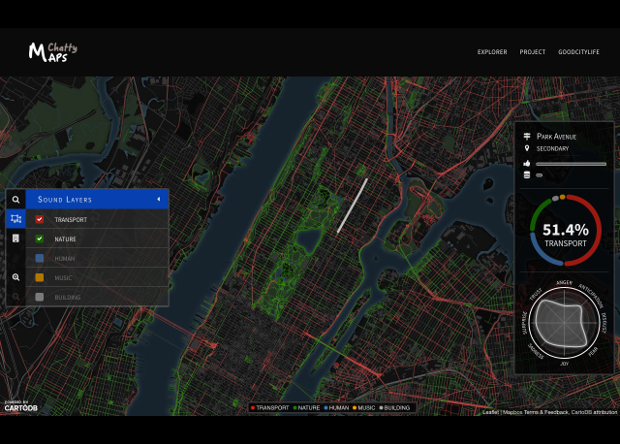The width and height of the screenshot is (620, 444).
Task: Uncheck the Nature layer checkbox
Action: [39, 238]
